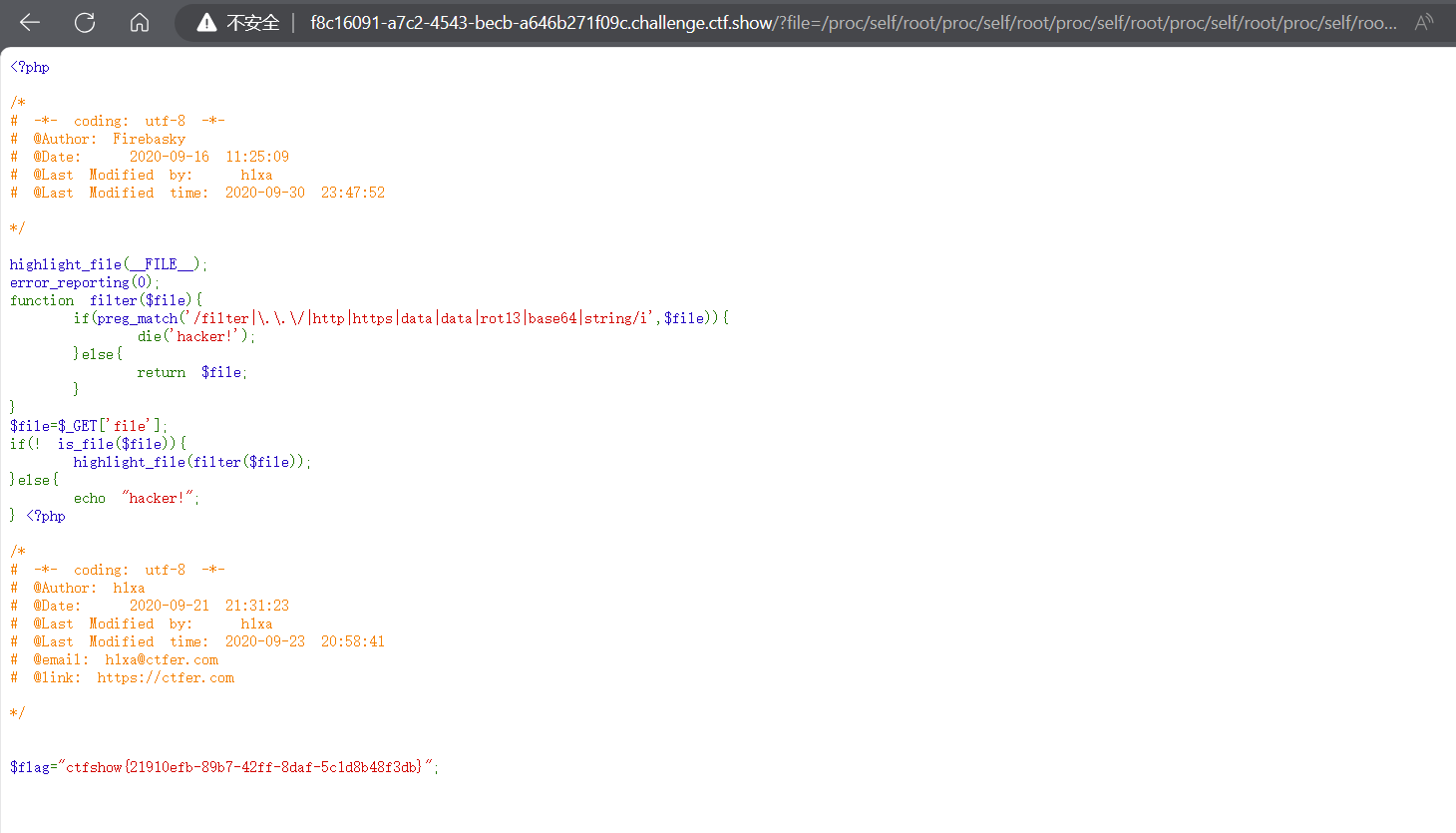Click the second '<?php' tag after brace
The width and height of the screenshot is (1456, 833).
pos(46,516)
